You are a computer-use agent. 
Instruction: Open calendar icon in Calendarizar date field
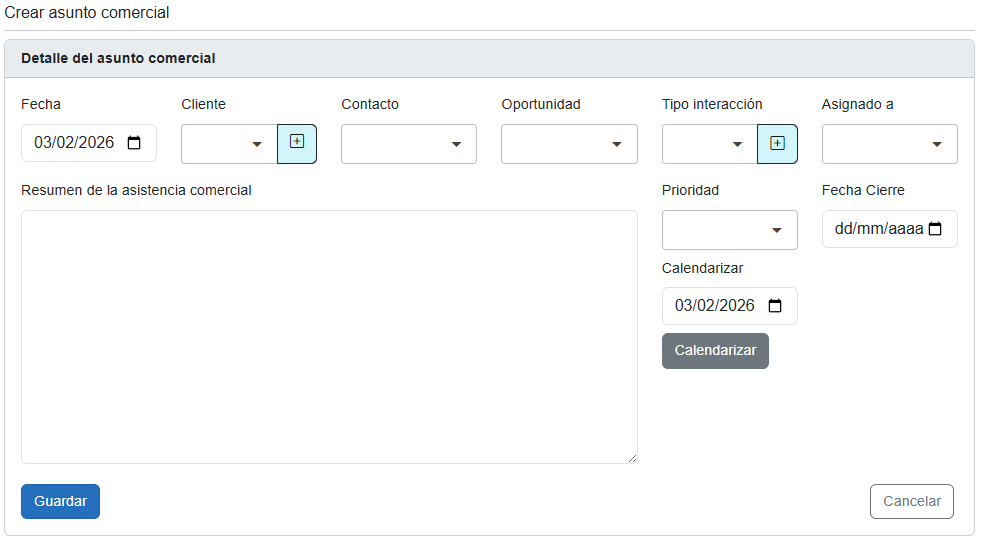tap(775, 306)
